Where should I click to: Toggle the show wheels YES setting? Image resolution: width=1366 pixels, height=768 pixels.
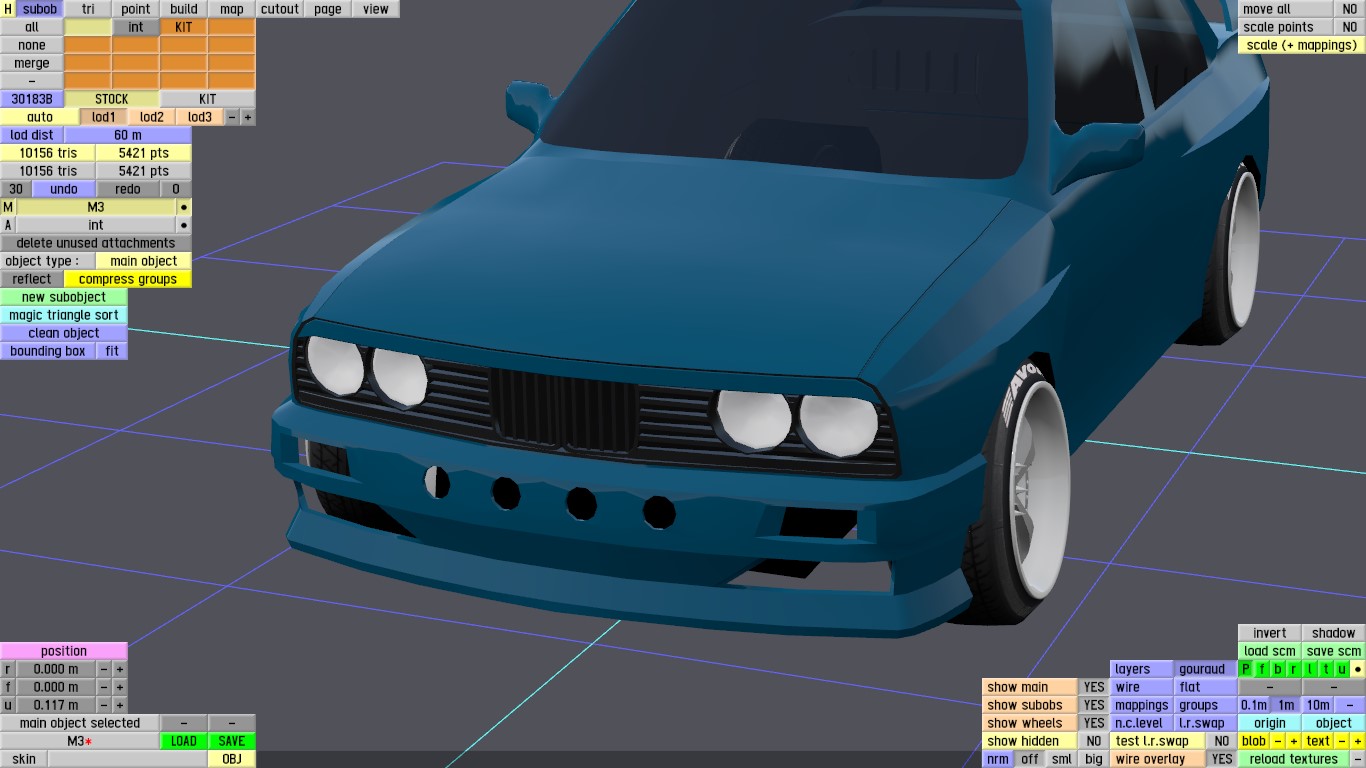[x=1094, y=723]
